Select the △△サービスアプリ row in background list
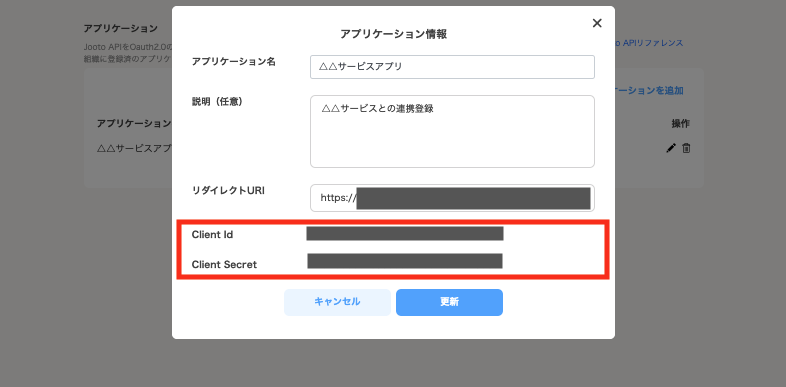The width and height of the screenshot is (786, 387). pyautogui.click(x=394, y=148)
